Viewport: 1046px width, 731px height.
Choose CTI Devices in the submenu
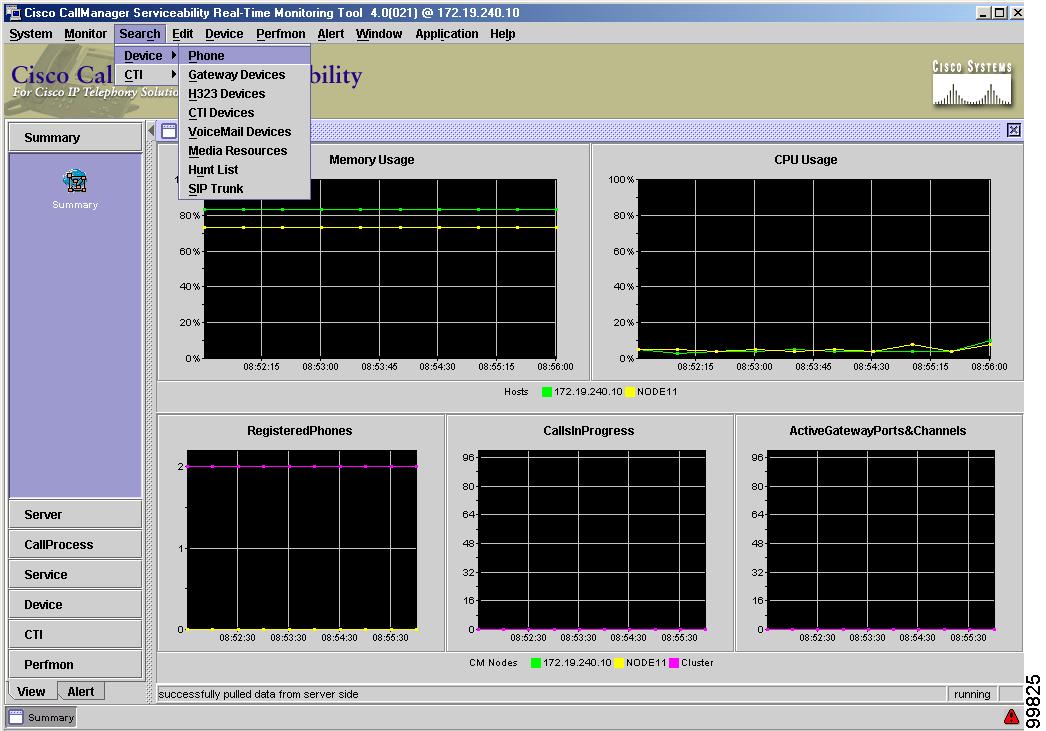click(245, 113)
